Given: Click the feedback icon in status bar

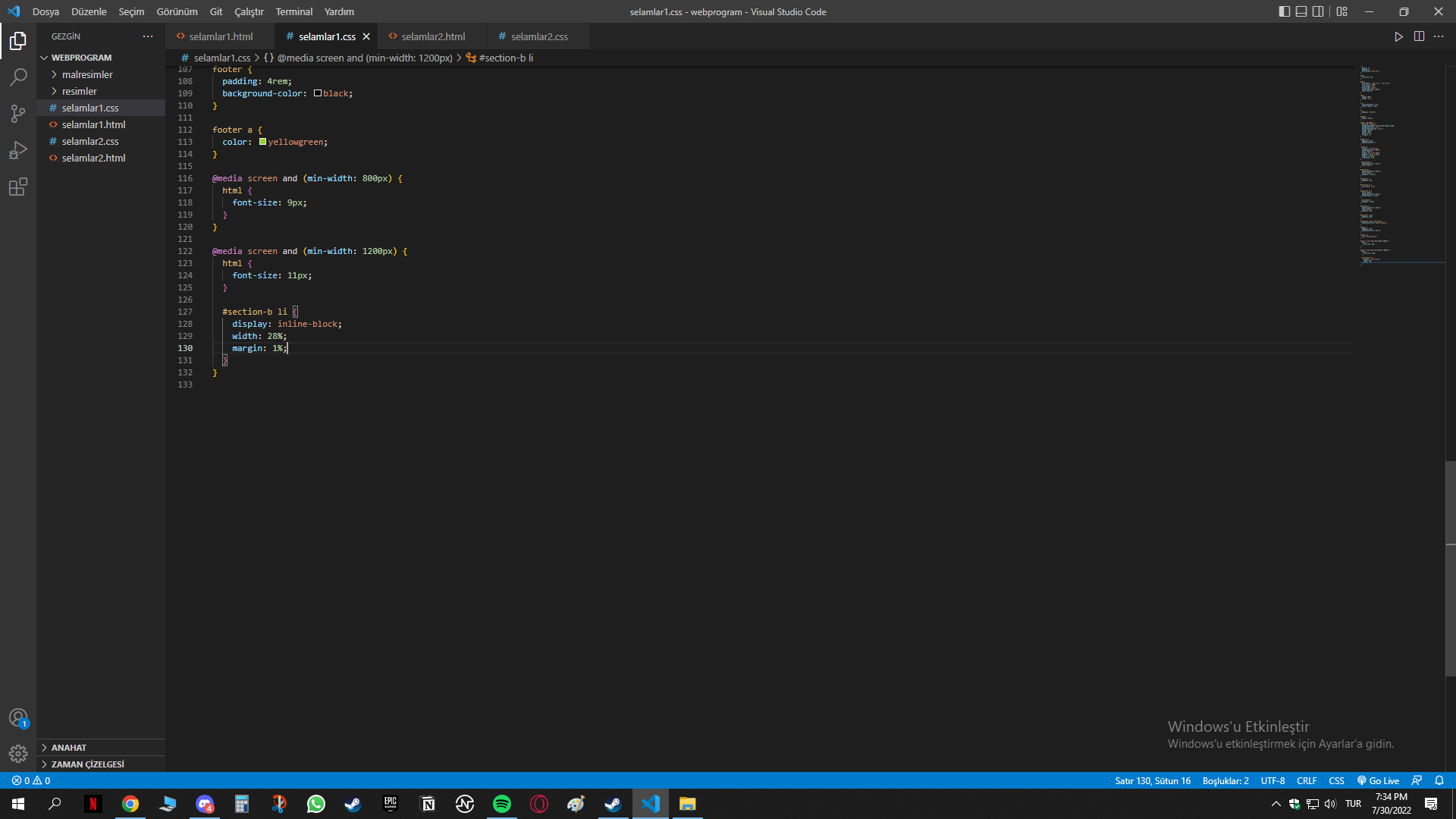Looking at the screenshot, I should tap(1417, 780).
